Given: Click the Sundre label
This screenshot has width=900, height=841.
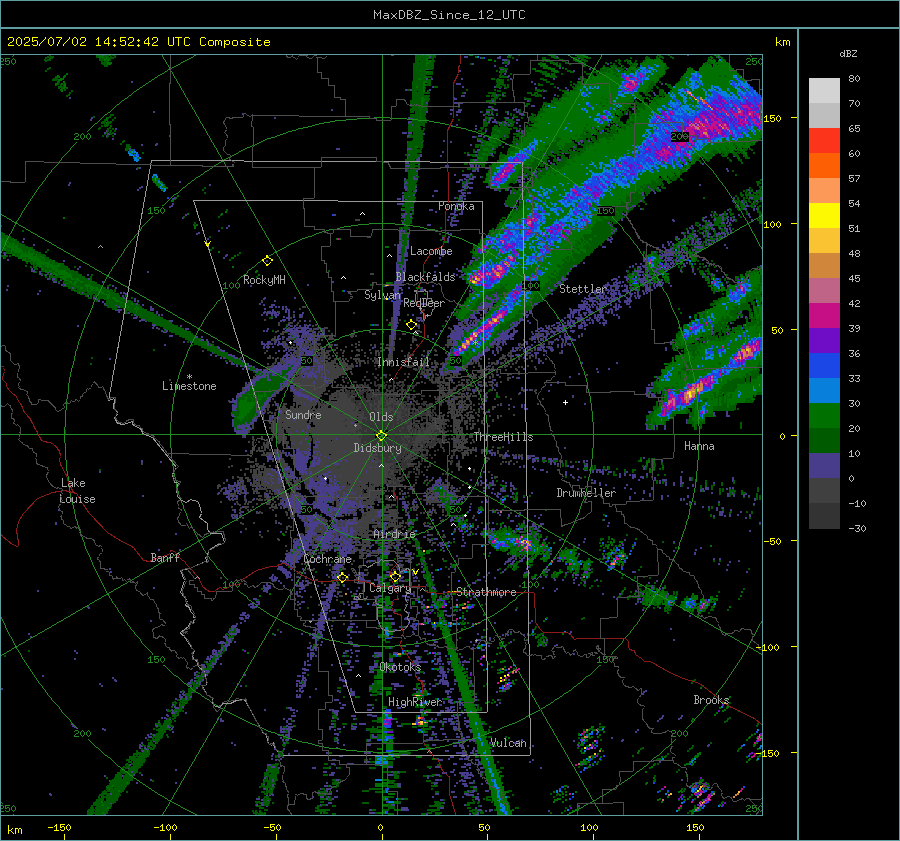Looking at the screenshot, I should [x=303, y=414].
